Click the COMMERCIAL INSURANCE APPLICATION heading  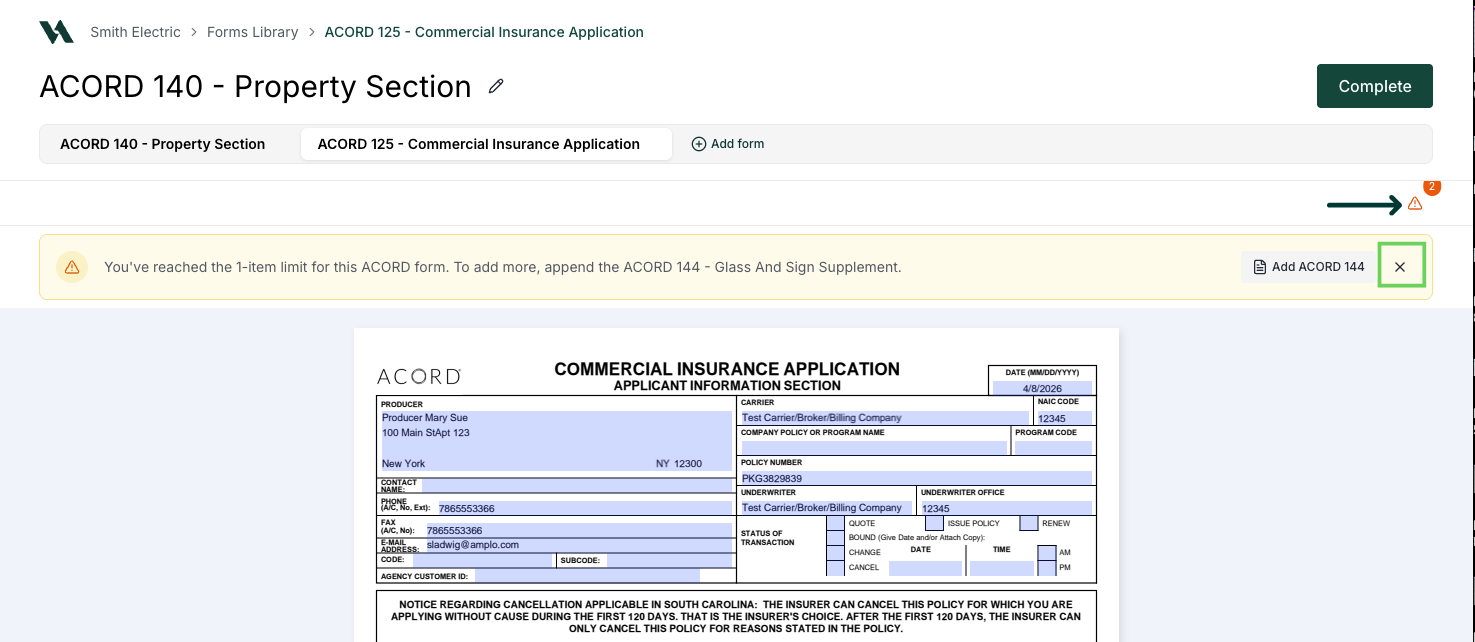pos(727,369)
